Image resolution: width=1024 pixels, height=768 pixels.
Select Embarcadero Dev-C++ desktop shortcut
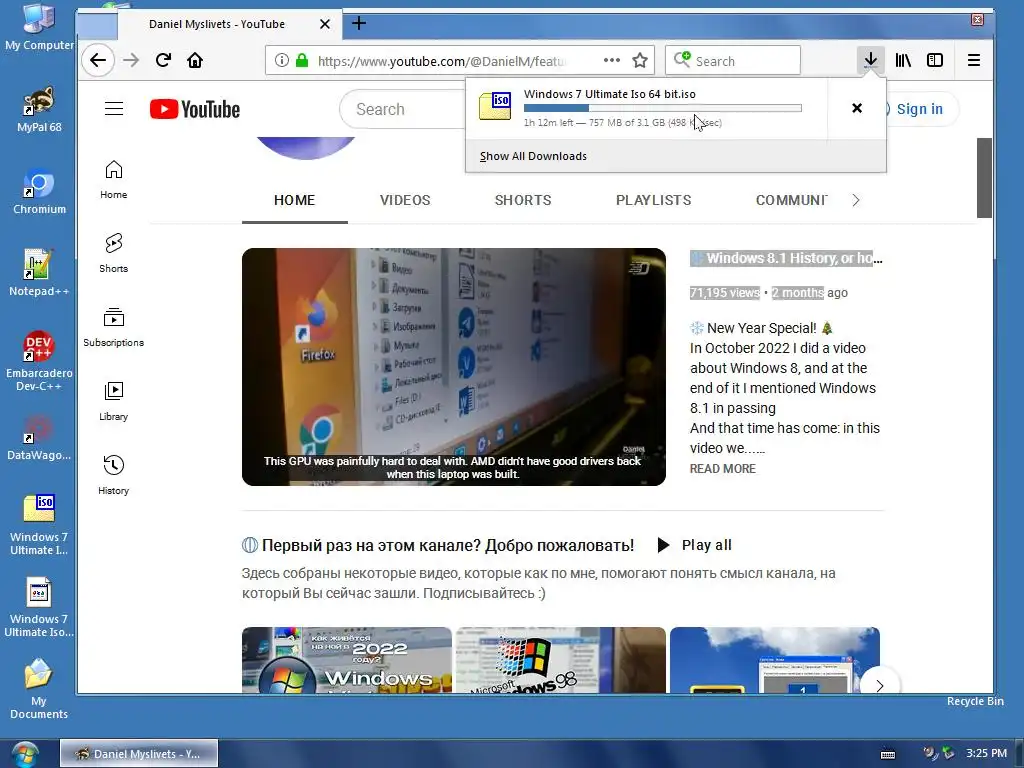(x=39, y=361)
